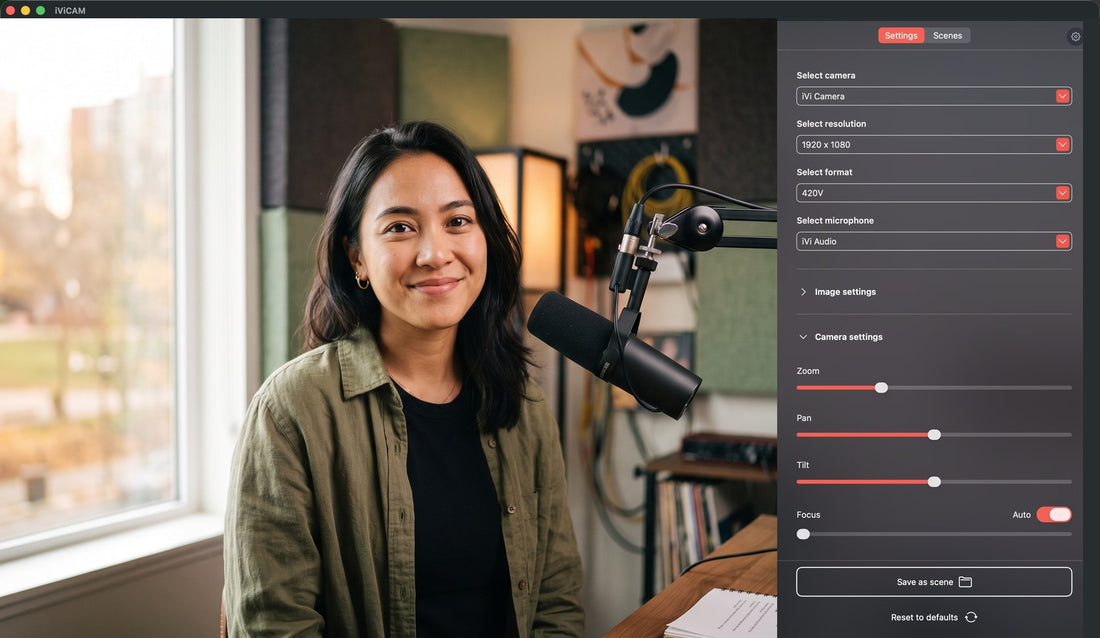
Task: Click red arrow of Select format dropdown
Action: pyautogui.click(x=1062, y=193)
